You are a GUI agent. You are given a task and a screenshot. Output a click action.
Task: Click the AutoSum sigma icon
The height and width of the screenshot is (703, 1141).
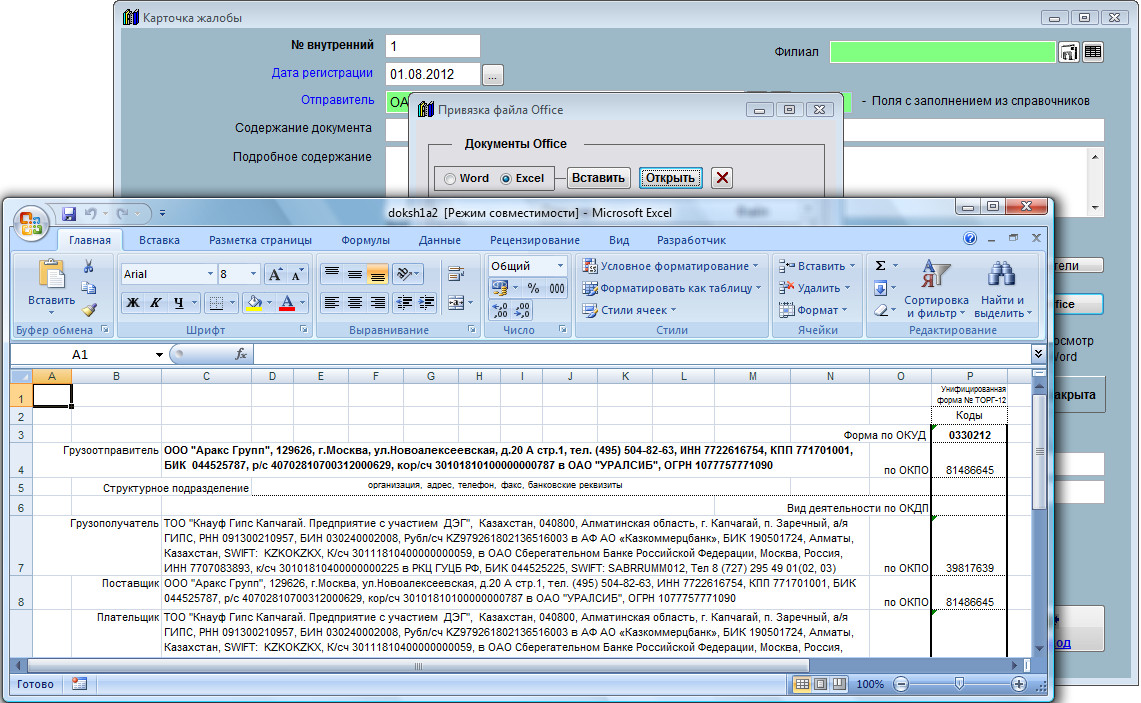click(x=880, y=266)
